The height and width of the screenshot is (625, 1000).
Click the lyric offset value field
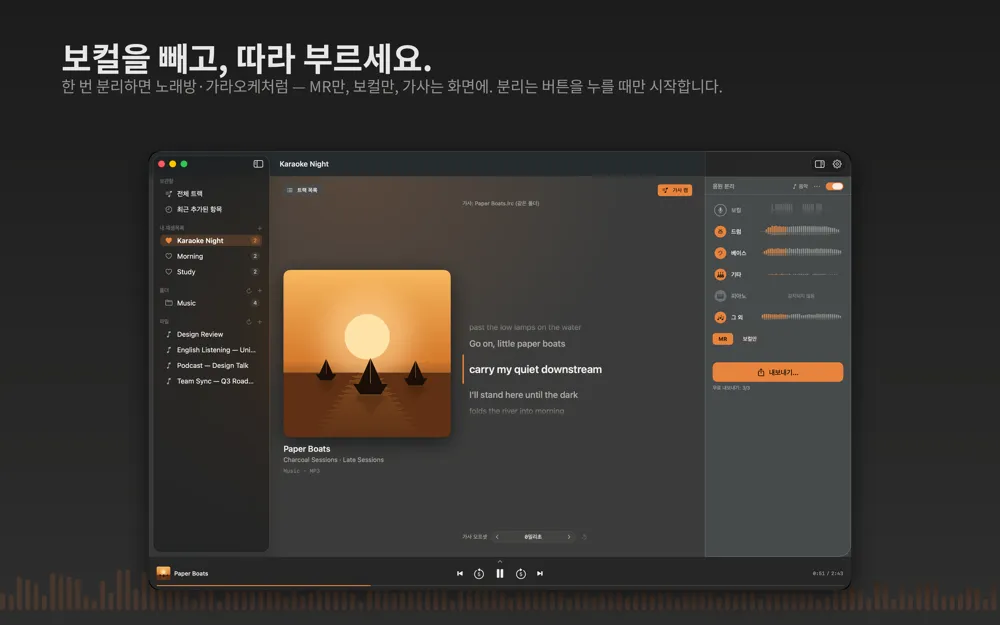533,537
